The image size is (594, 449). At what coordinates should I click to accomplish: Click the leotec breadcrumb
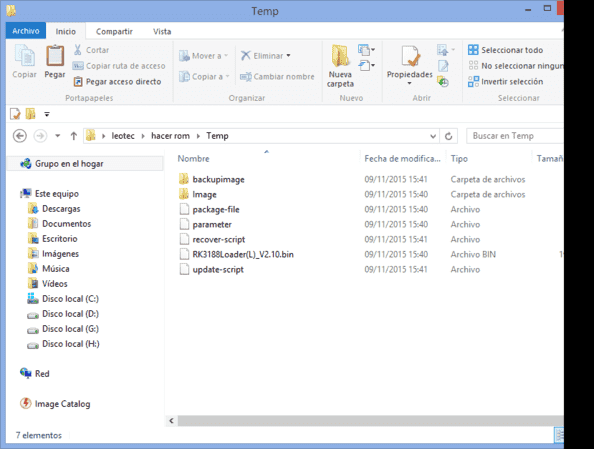(x=123, y=136)
